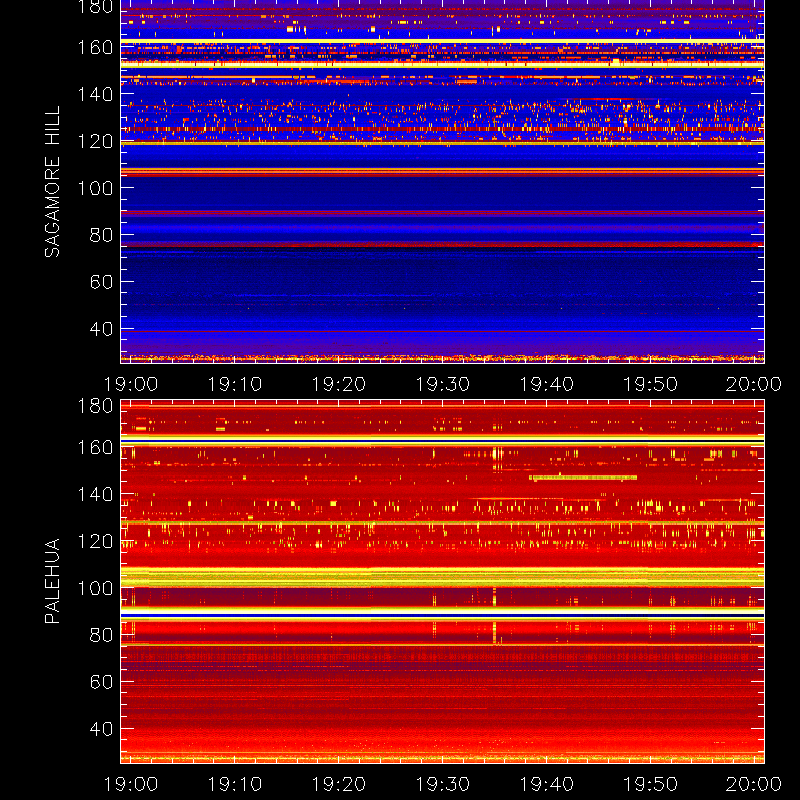Screen dimensions: 800x800
Task: Select the 80 tick label on Palehua plot
Action: (x=101, y=635)
